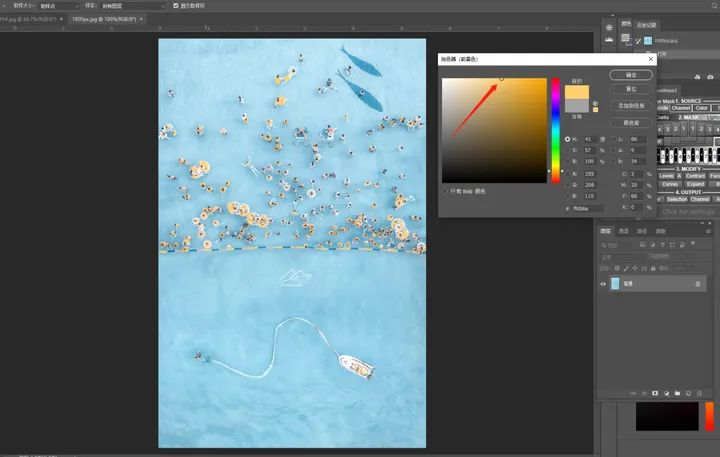The height and width of the screenshot is (457, 720).
Task: Toggle the show sampling ring checkbox
Action: tap(176, 6)
